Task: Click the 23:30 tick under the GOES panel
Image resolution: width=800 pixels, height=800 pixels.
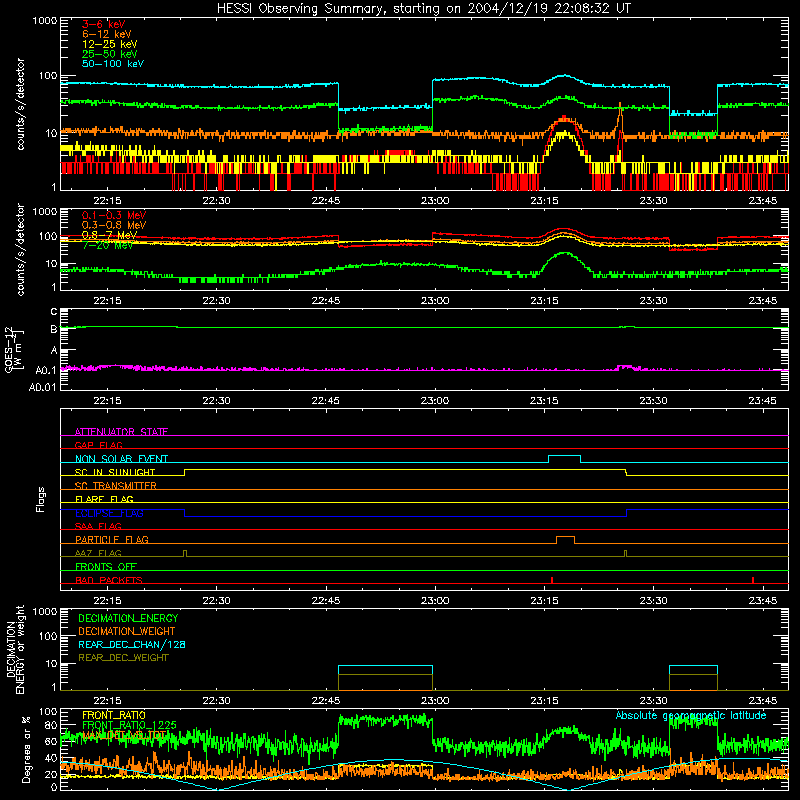Action: coord(654,401)
